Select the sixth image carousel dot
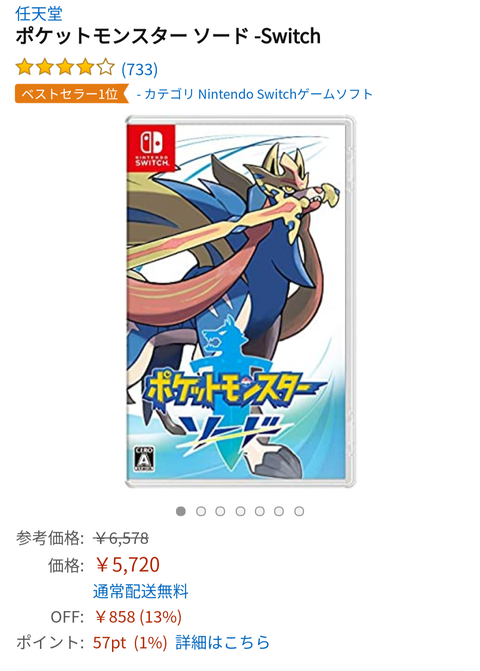This screenshot has width=480, height=671. [279, 511]
